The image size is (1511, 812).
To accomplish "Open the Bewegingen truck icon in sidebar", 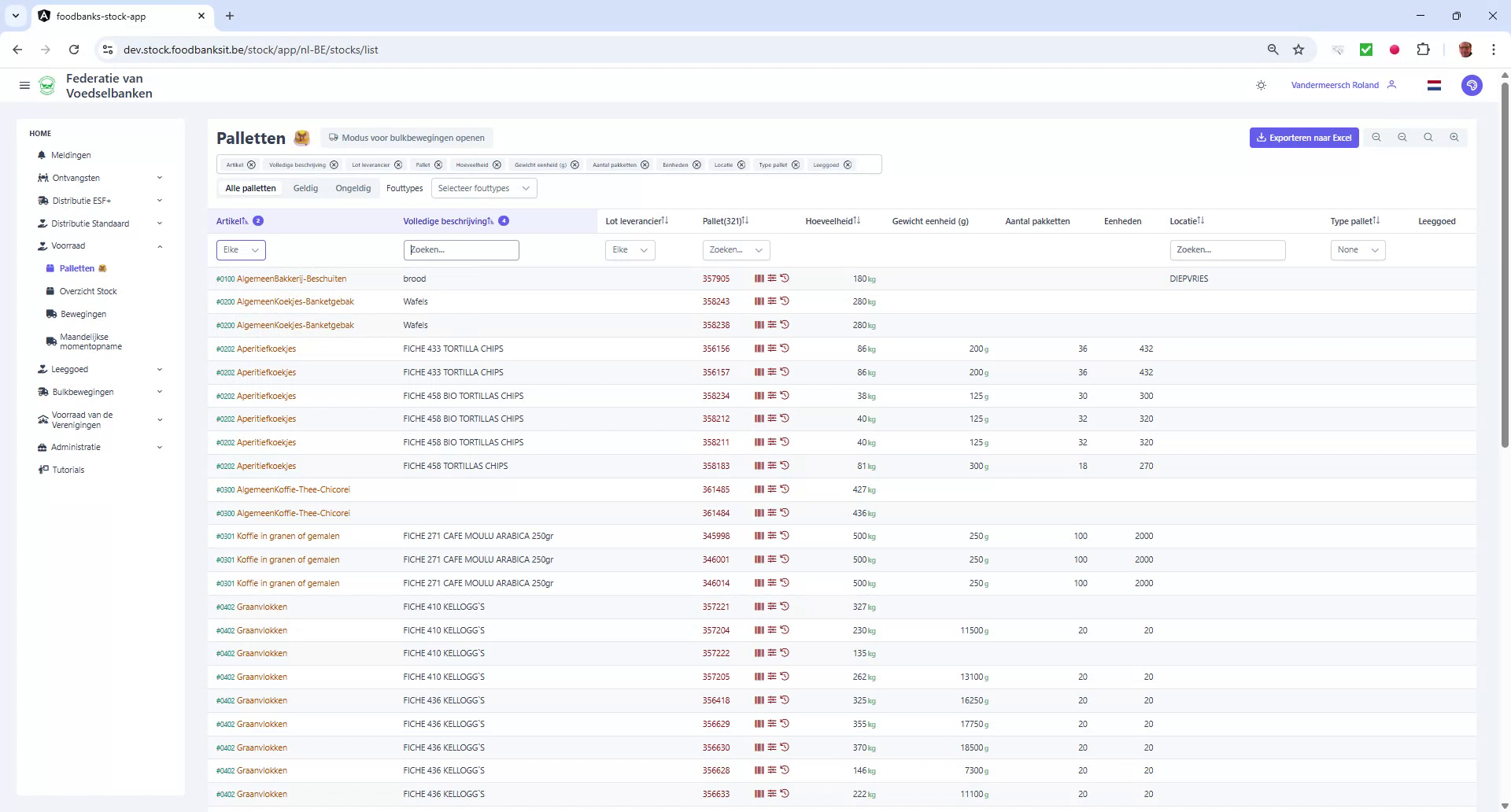I will coord(50,314).
